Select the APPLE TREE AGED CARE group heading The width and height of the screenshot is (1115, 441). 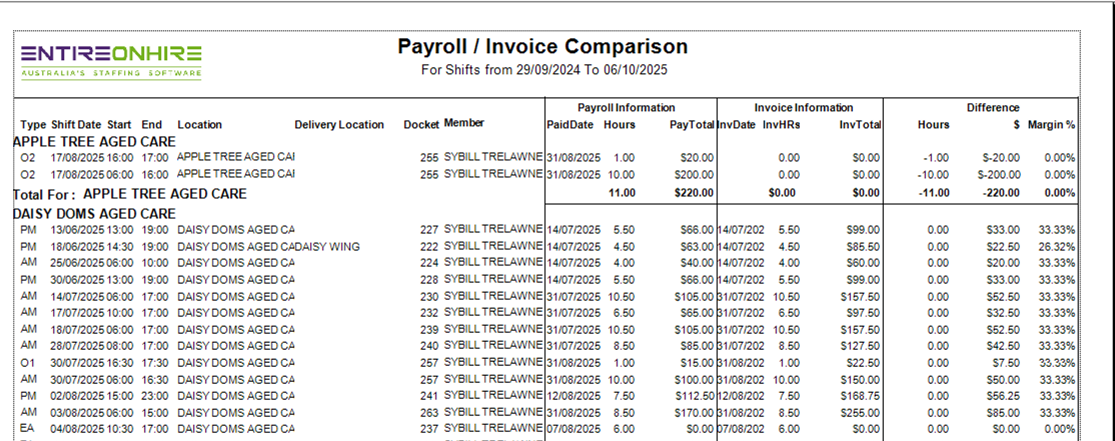tap(94, 141)
